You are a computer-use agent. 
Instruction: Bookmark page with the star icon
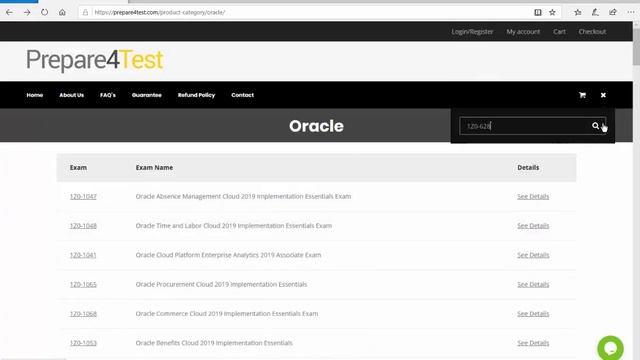[x=552, y=12]
